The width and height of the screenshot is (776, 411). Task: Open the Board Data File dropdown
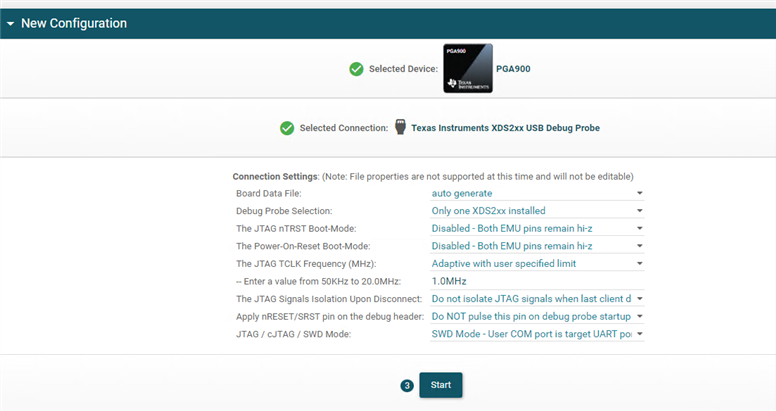537,193
